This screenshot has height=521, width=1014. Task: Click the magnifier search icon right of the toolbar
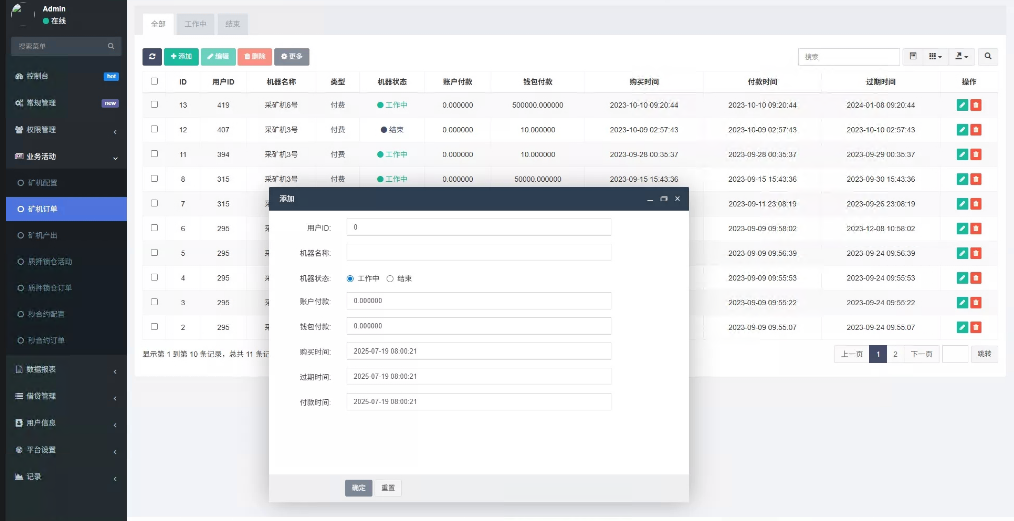coord(988,57)
